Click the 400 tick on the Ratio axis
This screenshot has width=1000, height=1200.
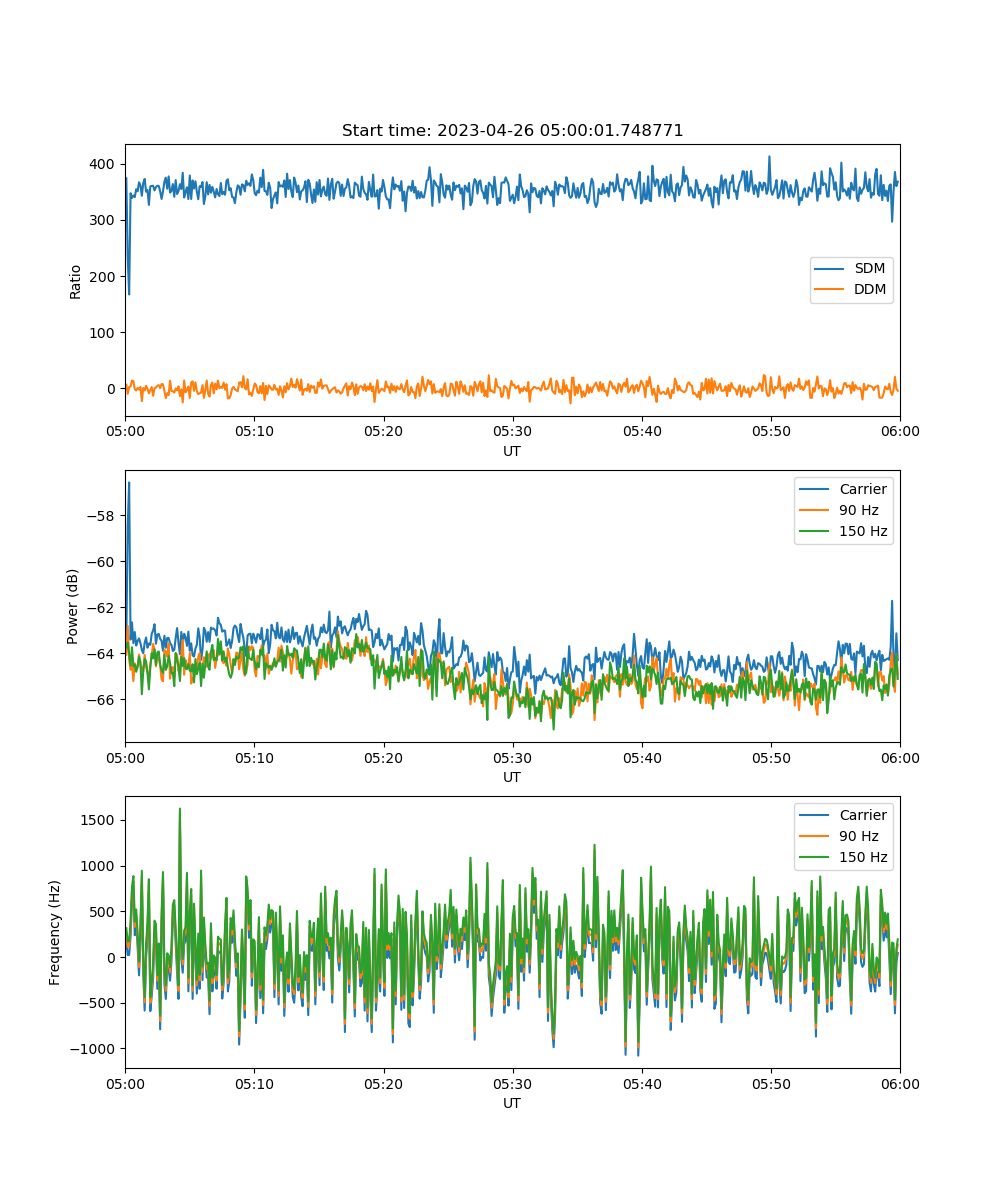pos(104,164)
